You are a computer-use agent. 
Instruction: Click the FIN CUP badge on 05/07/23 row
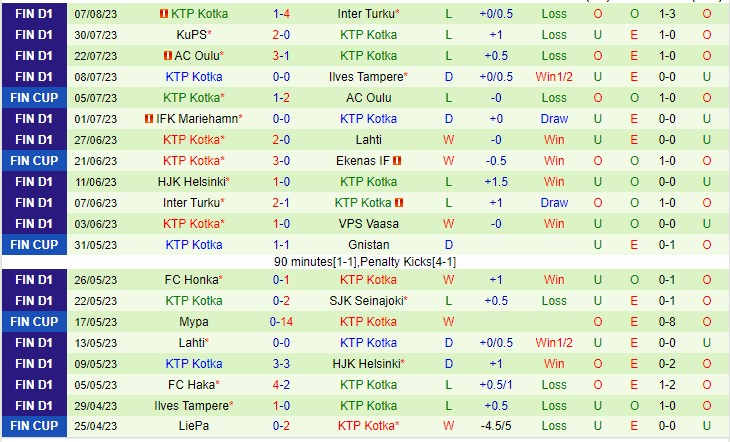point(33,98)
